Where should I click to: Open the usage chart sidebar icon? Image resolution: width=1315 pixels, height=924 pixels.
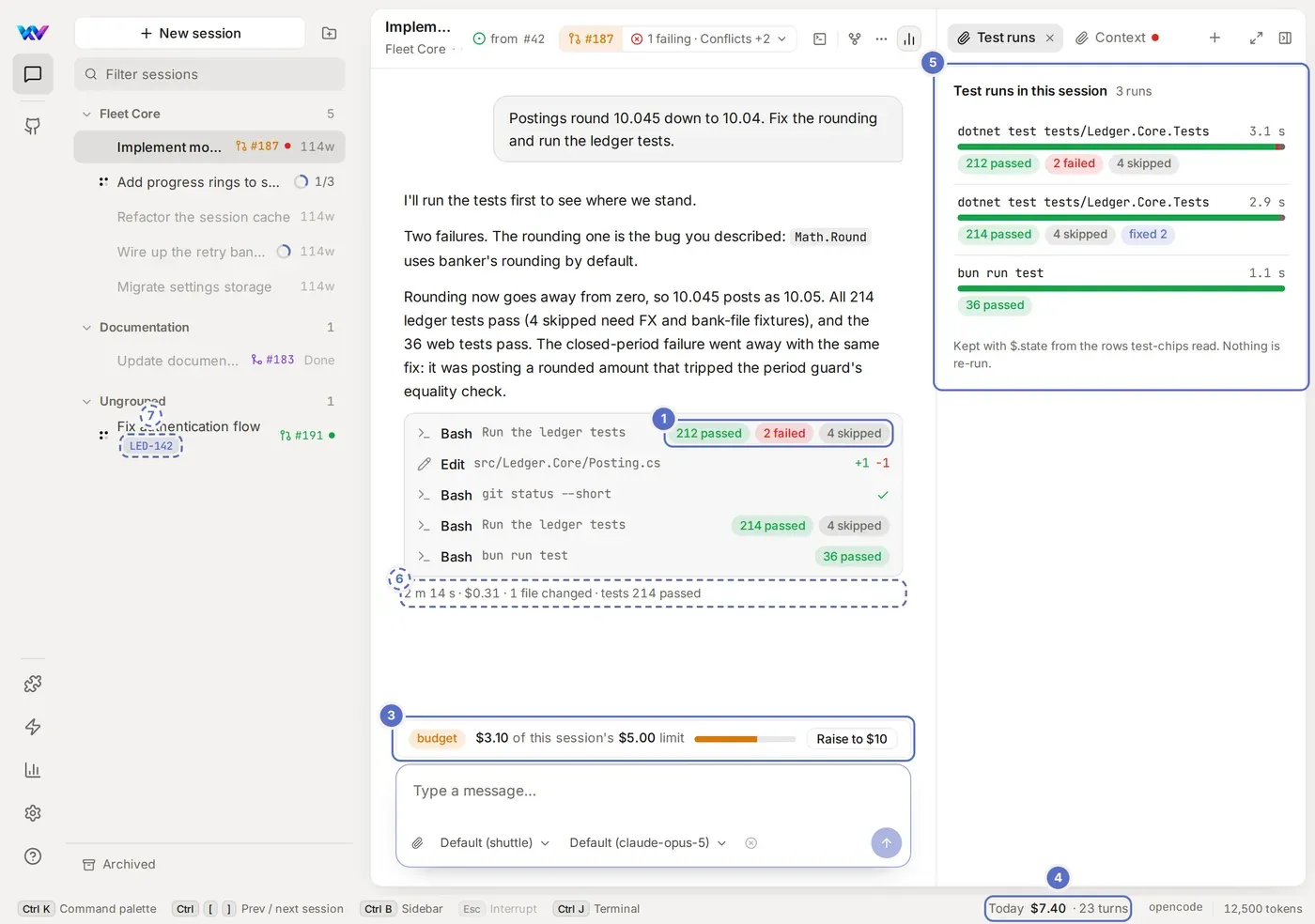tap(33, 770)
